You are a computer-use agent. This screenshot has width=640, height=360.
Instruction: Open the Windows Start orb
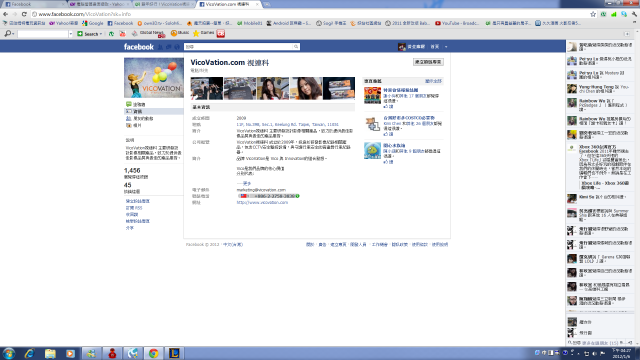coord(9,353)
